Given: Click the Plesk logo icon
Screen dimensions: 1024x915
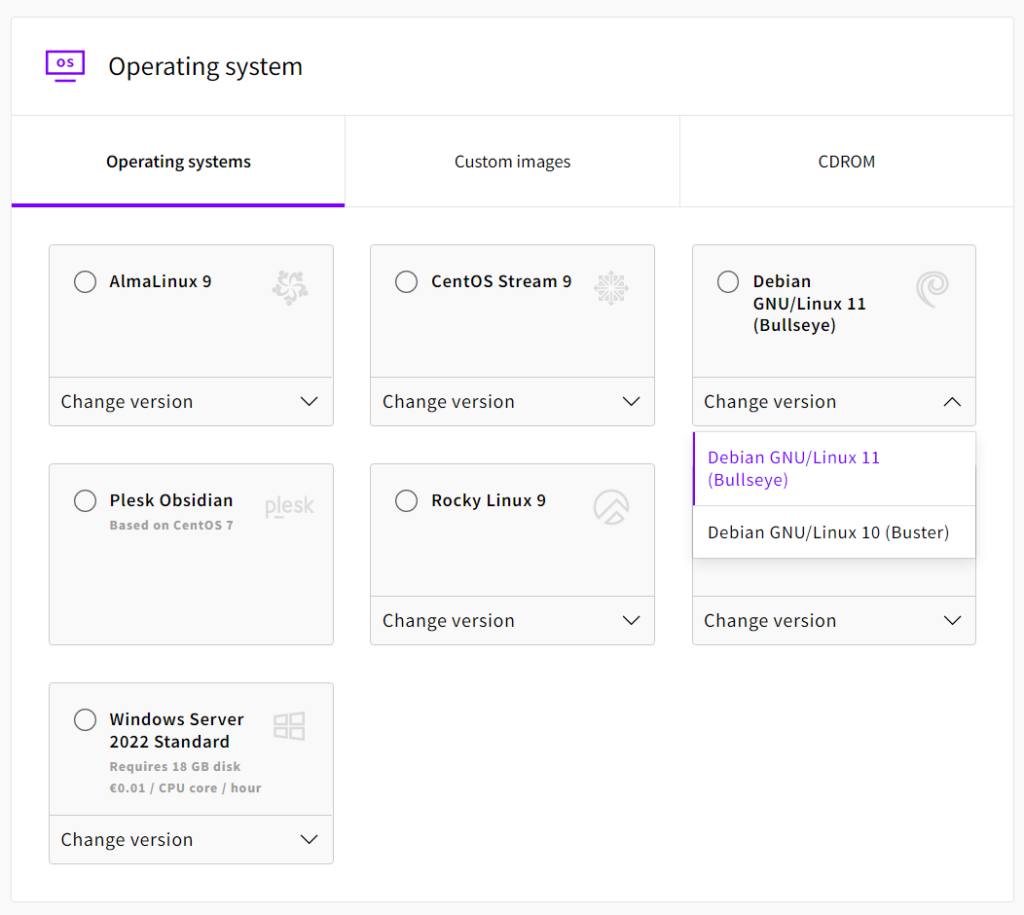Looking at the screenshot, I should point(289,507).
